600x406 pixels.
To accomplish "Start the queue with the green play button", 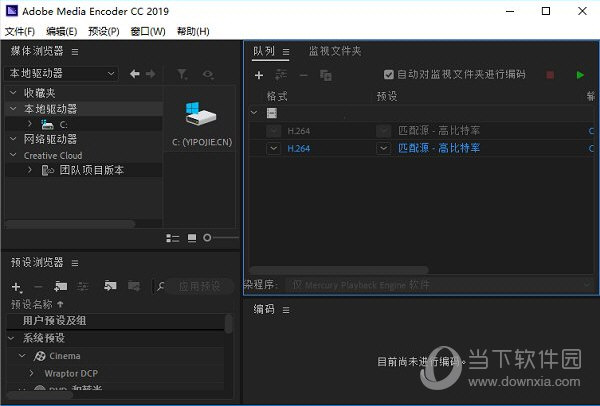I will [x=580, y=75].
